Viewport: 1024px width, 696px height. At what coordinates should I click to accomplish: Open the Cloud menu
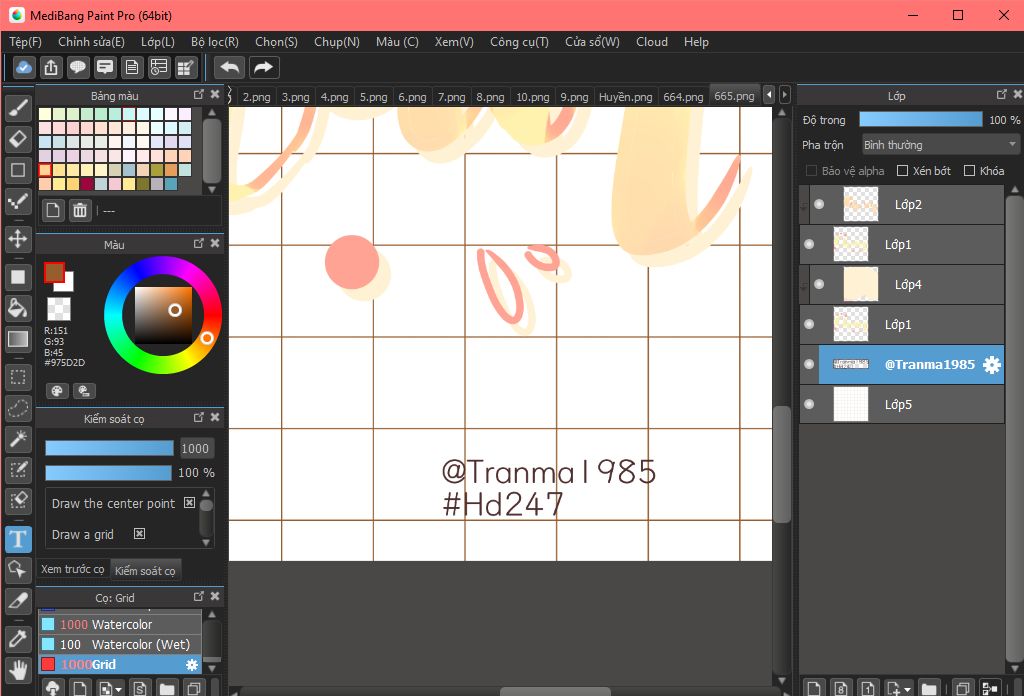(x=652, y=42)
